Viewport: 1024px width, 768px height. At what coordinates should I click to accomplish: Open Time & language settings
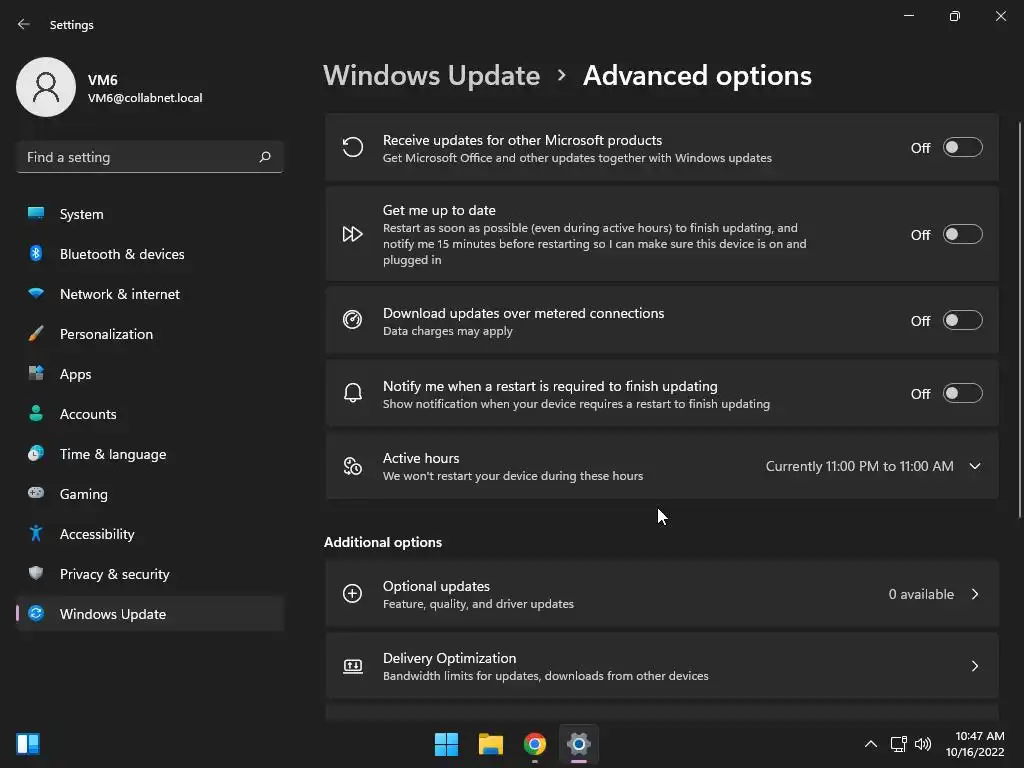150,454
